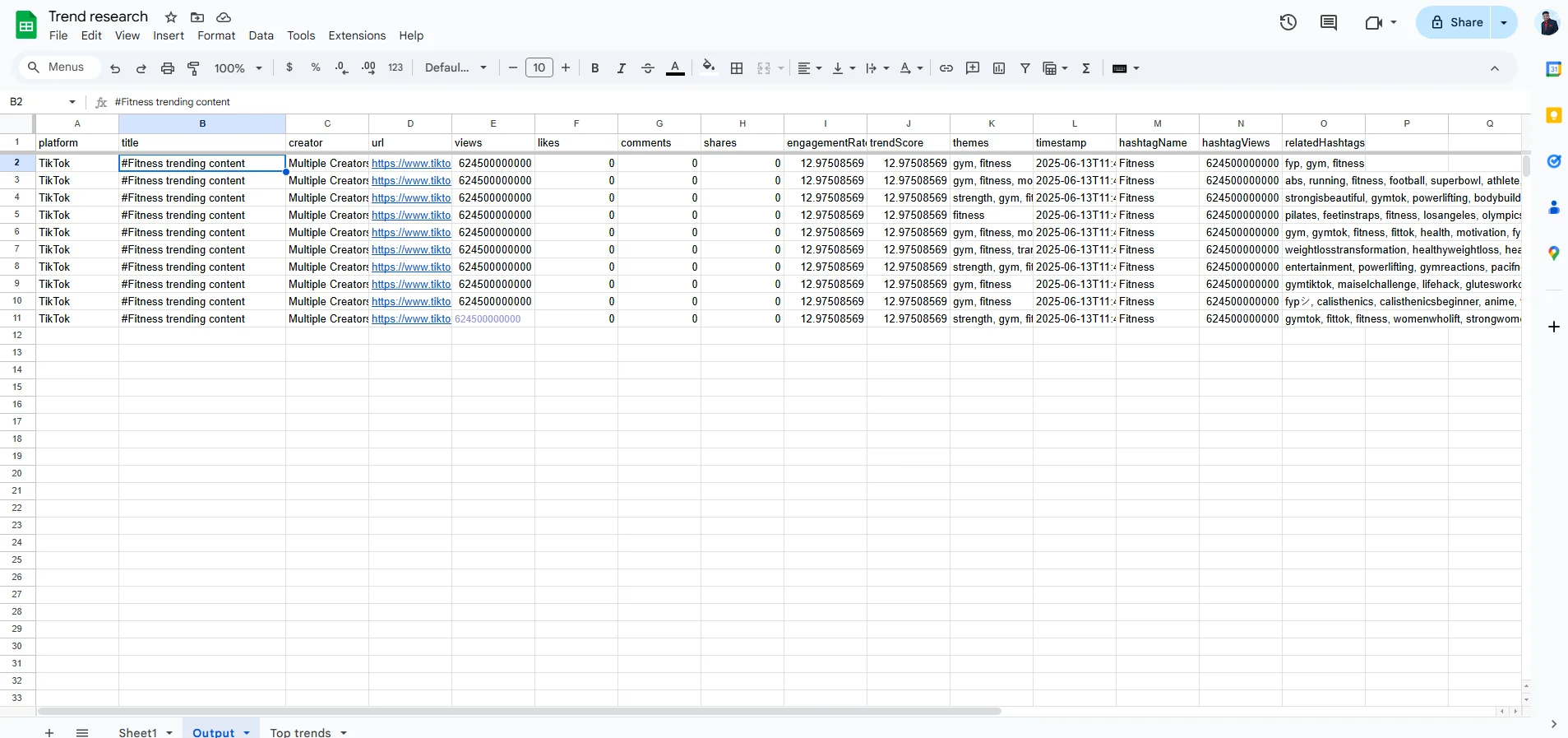Toggle italic formatting

pos(622,68)
